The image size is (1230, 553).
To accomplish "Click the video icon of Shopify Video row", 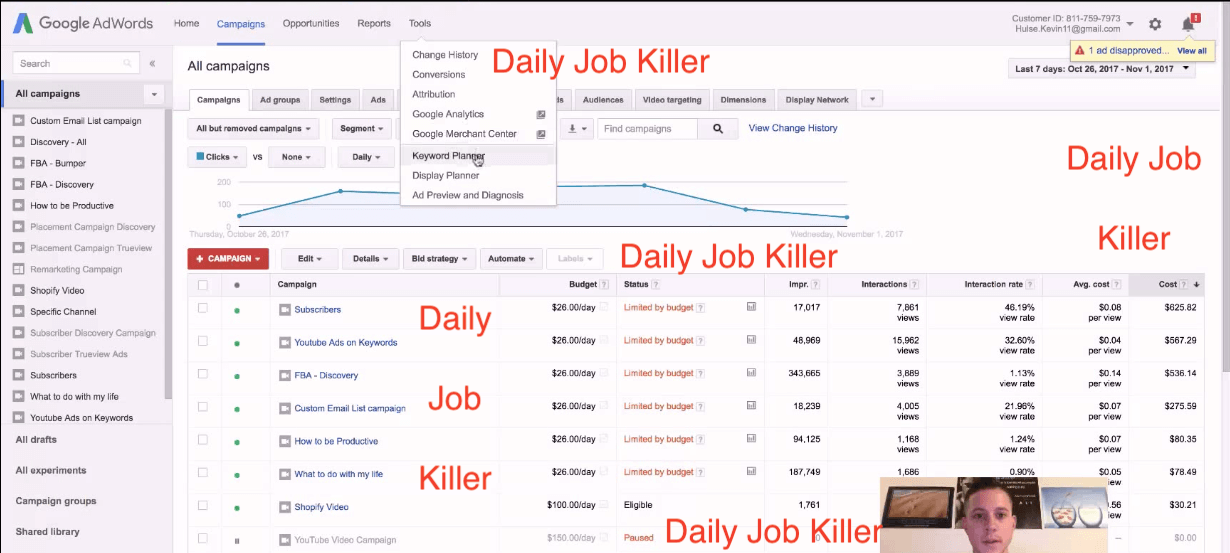I will (285, 507).
